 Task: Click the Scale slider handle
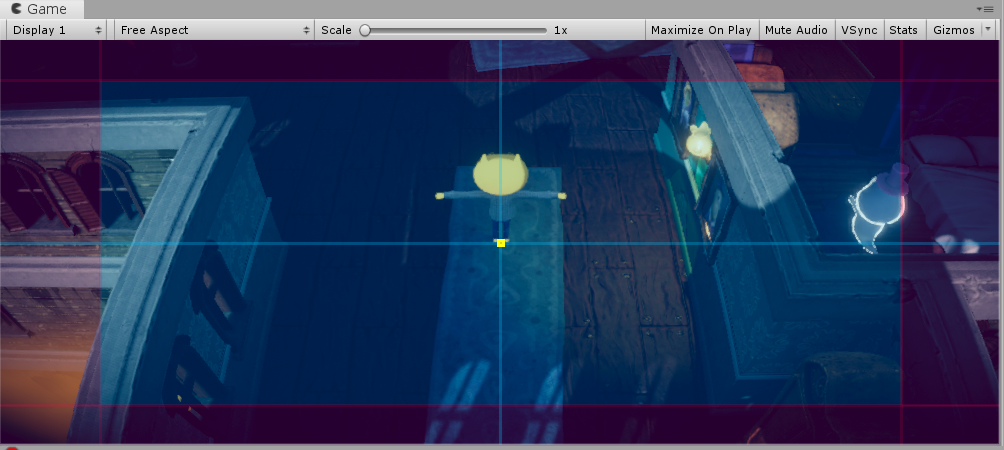click(x=365, y=30)
